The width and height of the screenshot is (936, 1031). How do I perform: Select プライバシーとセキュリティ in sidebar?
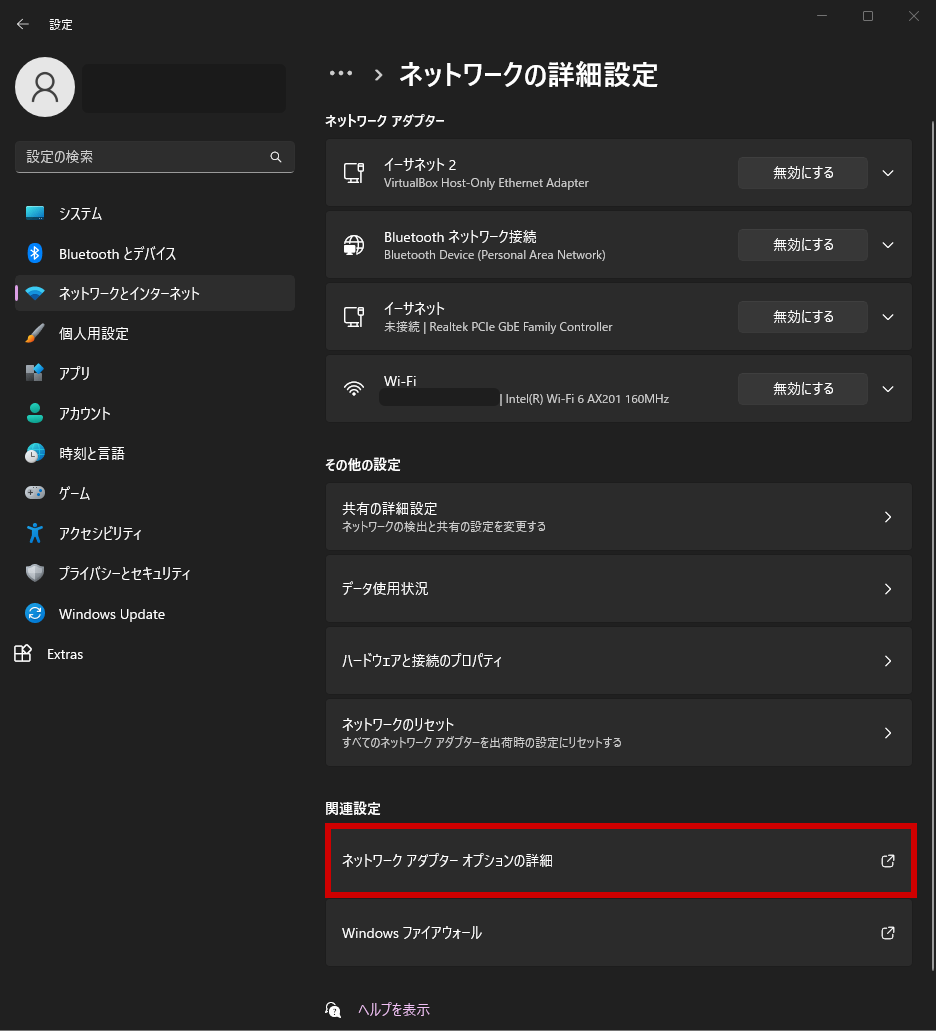pyautogui.click(x=124, y=574)
